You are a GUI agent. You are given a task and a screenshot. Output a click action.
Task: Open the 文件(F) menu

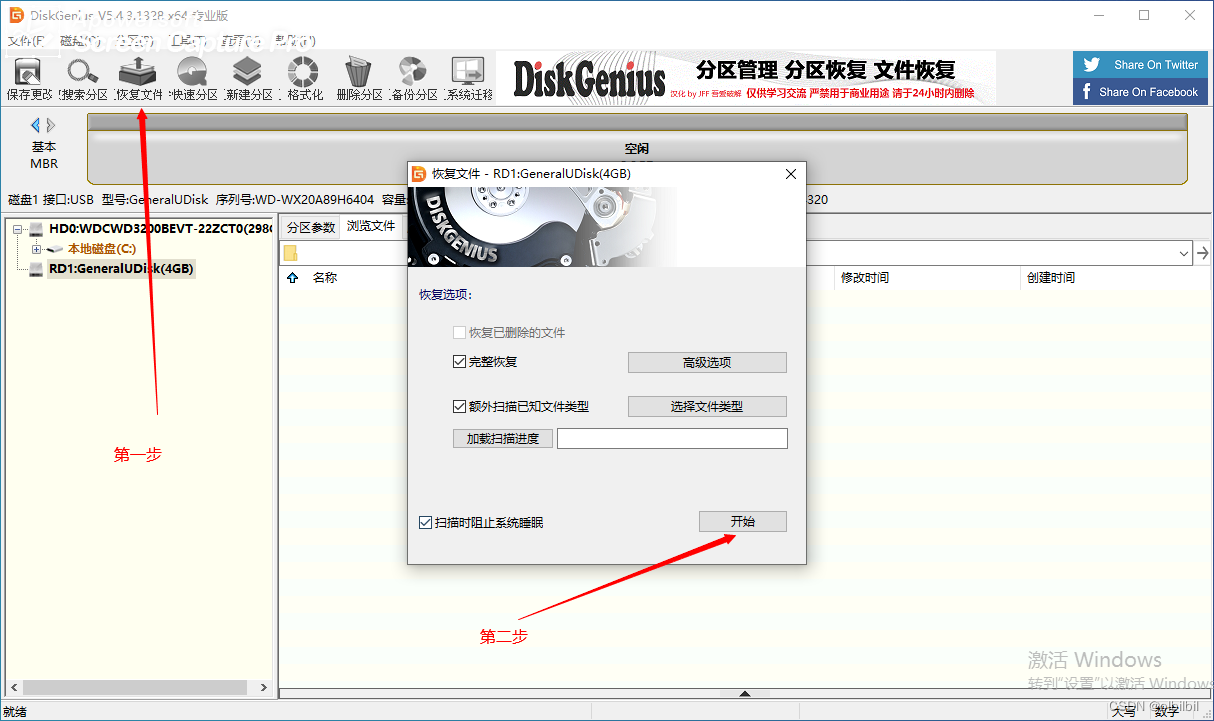point(26,41)
